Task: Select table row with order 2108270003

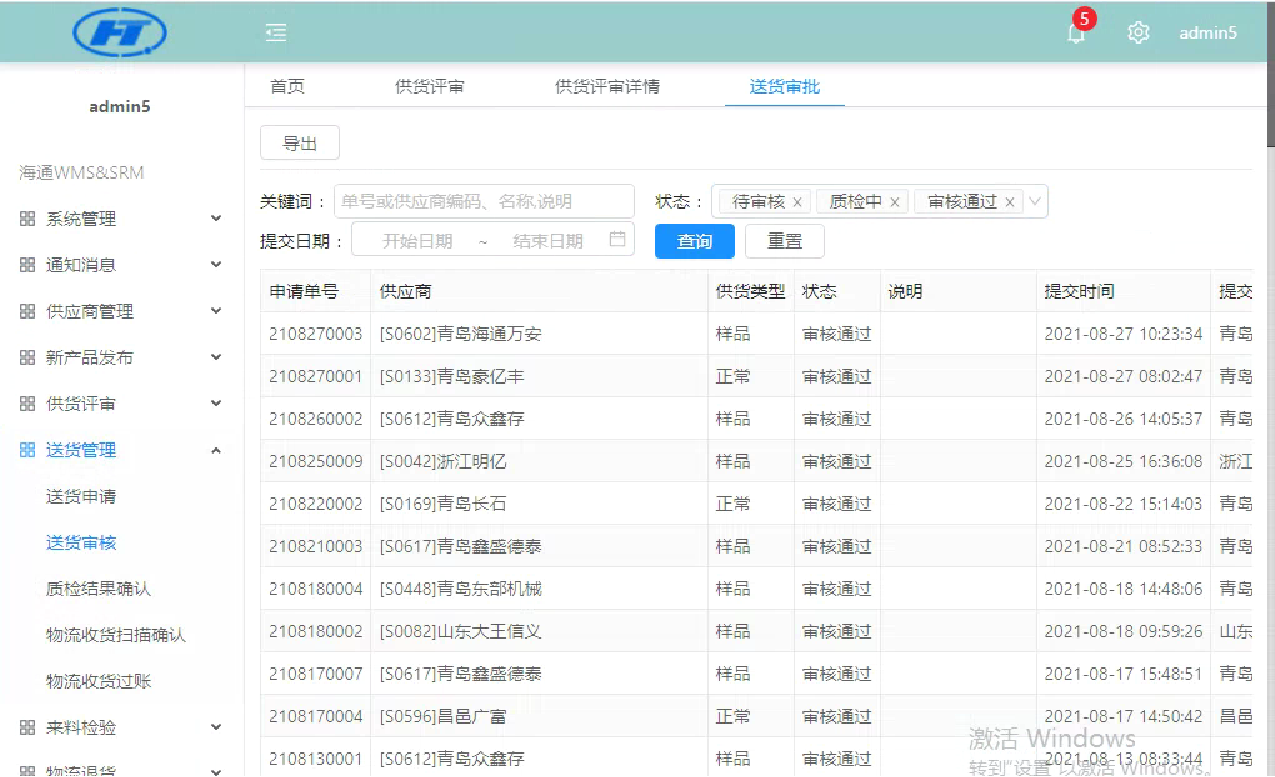Action: (x=315, y=334)
